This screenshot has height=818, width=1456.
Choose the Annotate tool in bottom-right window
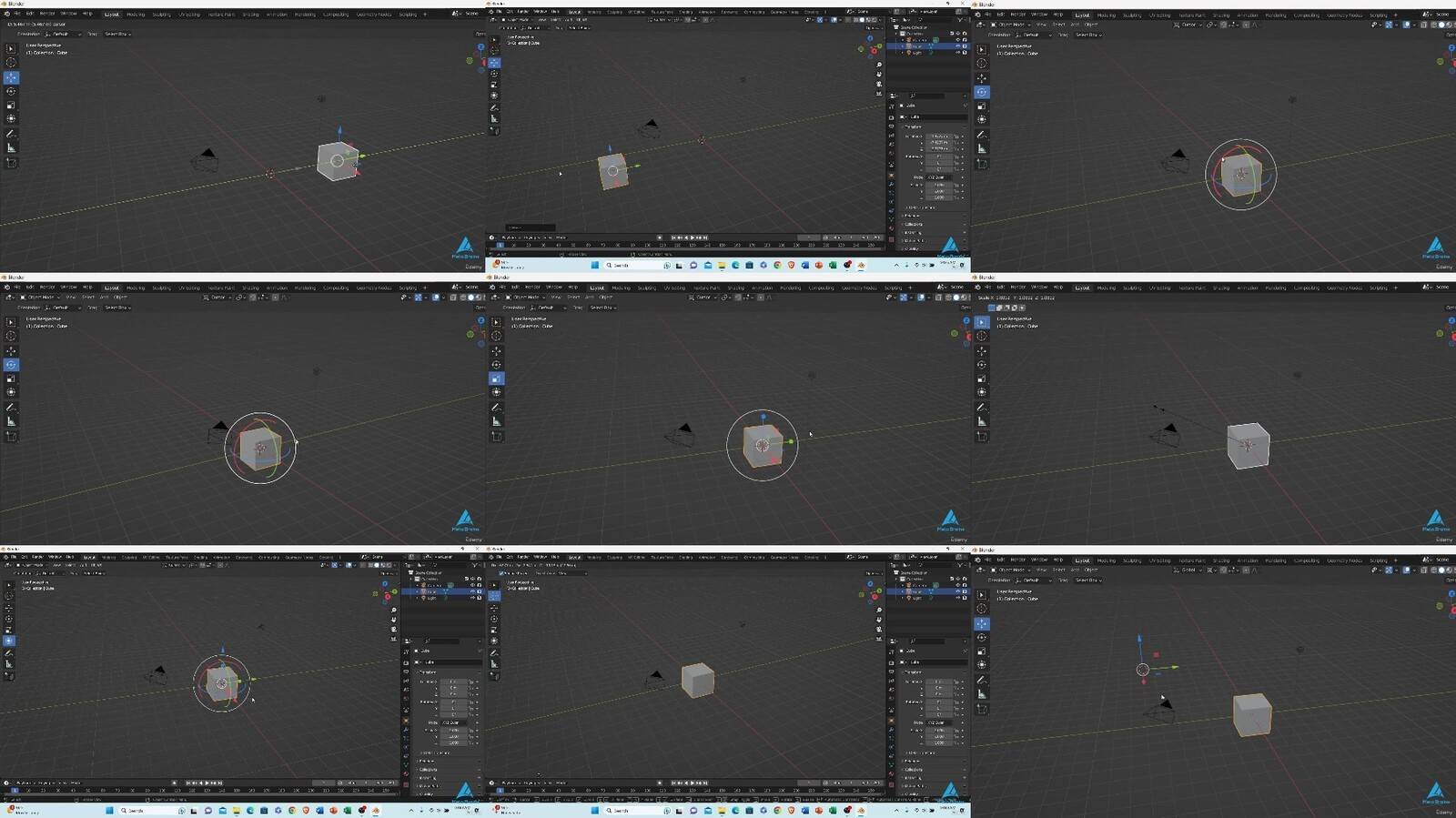pyautogui.click(x=981, y=680)
